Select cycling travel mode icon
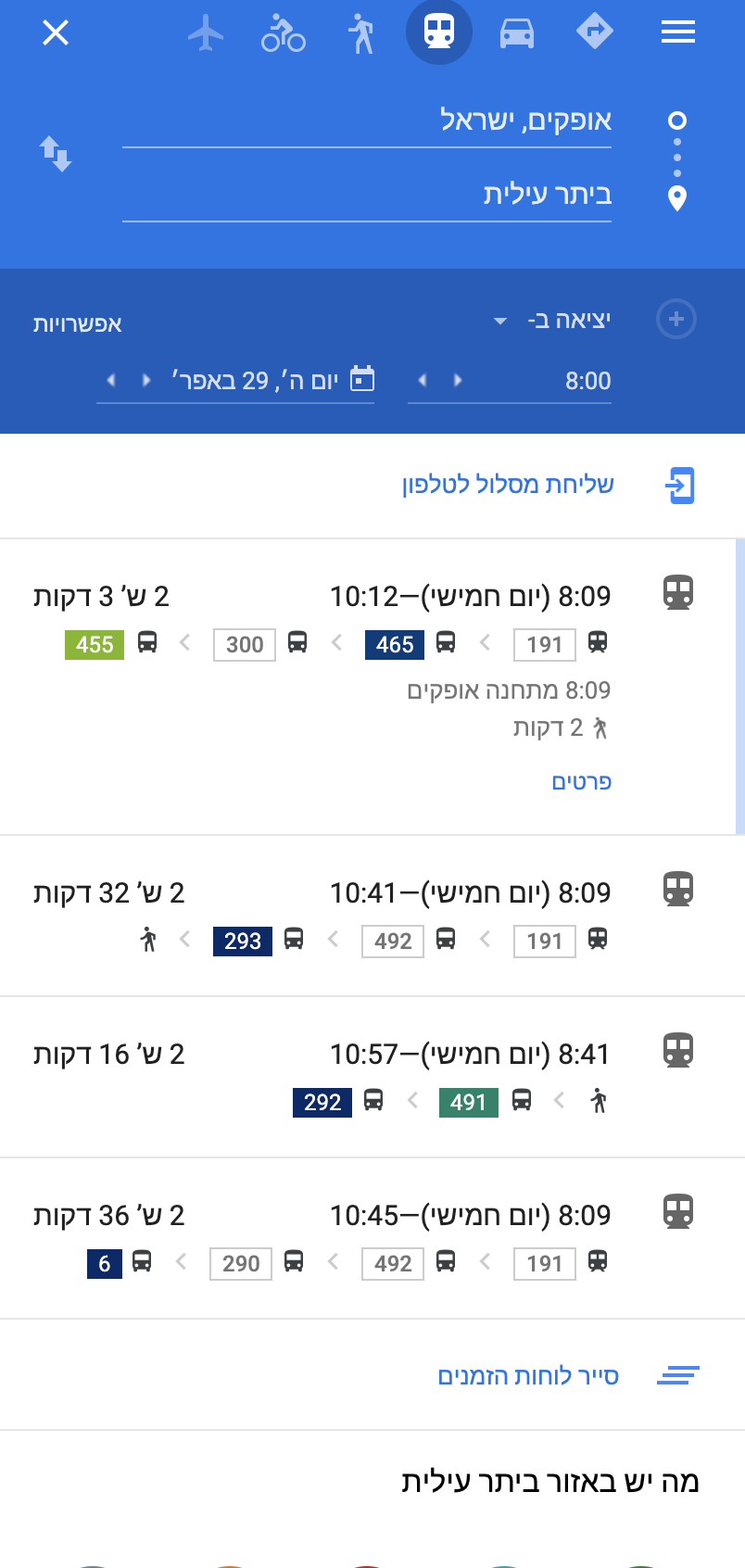Viewport: 745px width, 1568px height. 284,33
